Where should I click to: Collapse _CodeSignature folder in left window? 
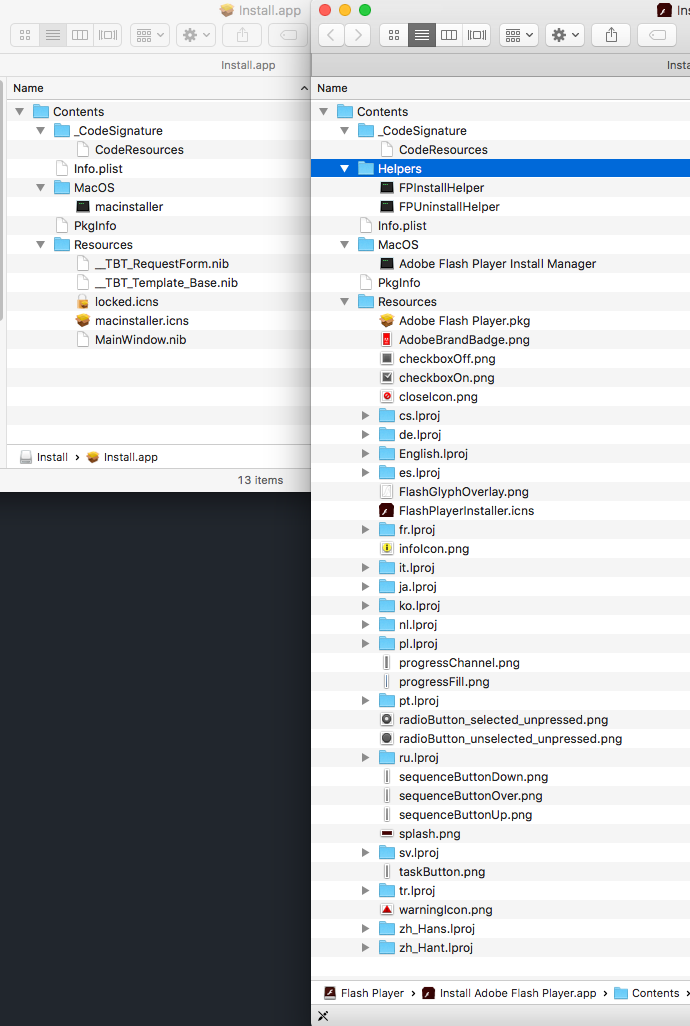[41, 131]
